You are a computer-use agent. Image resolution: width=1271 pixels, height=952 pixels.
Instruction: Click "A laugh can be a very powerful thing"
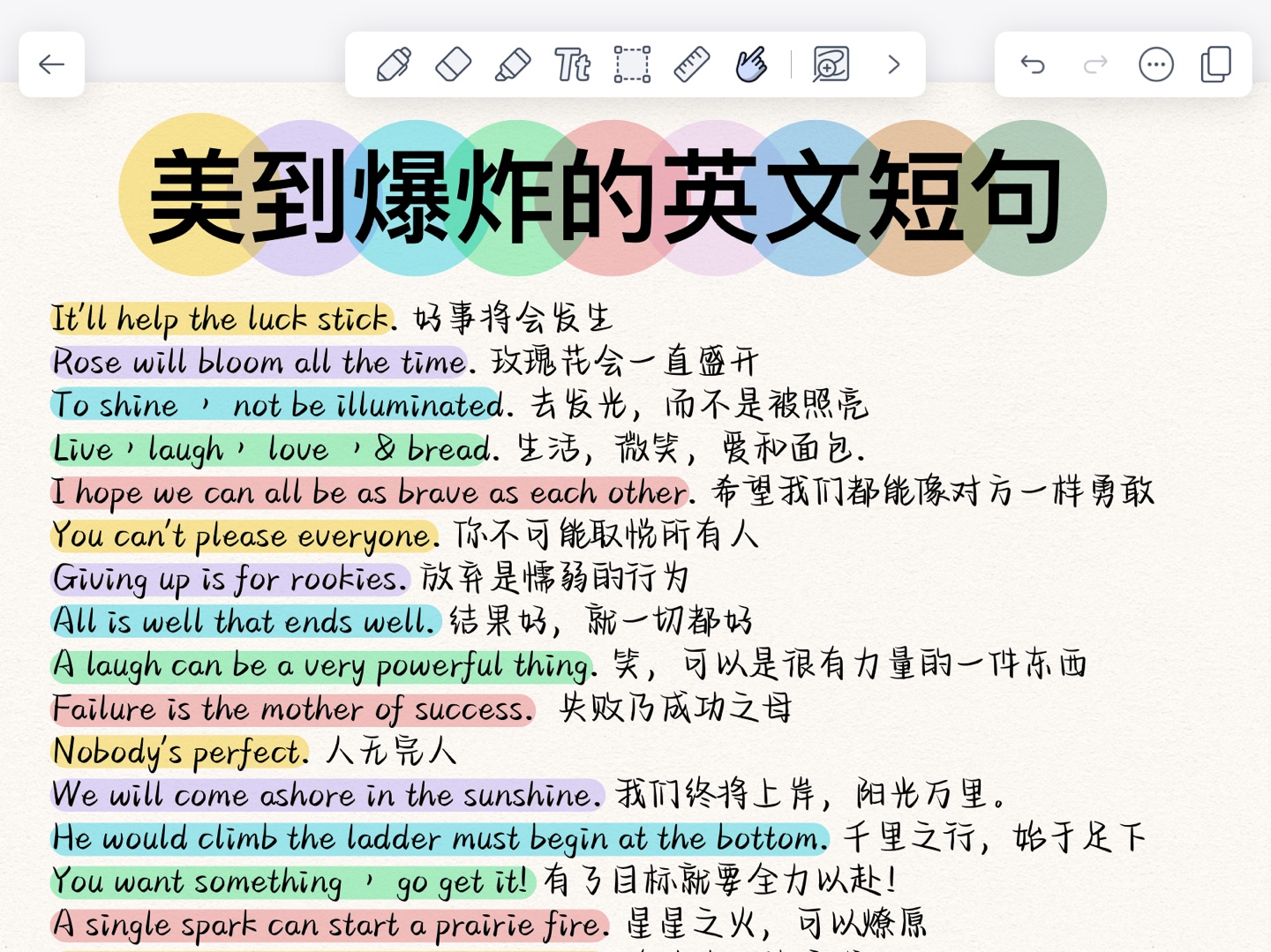[x=321, y=664]
